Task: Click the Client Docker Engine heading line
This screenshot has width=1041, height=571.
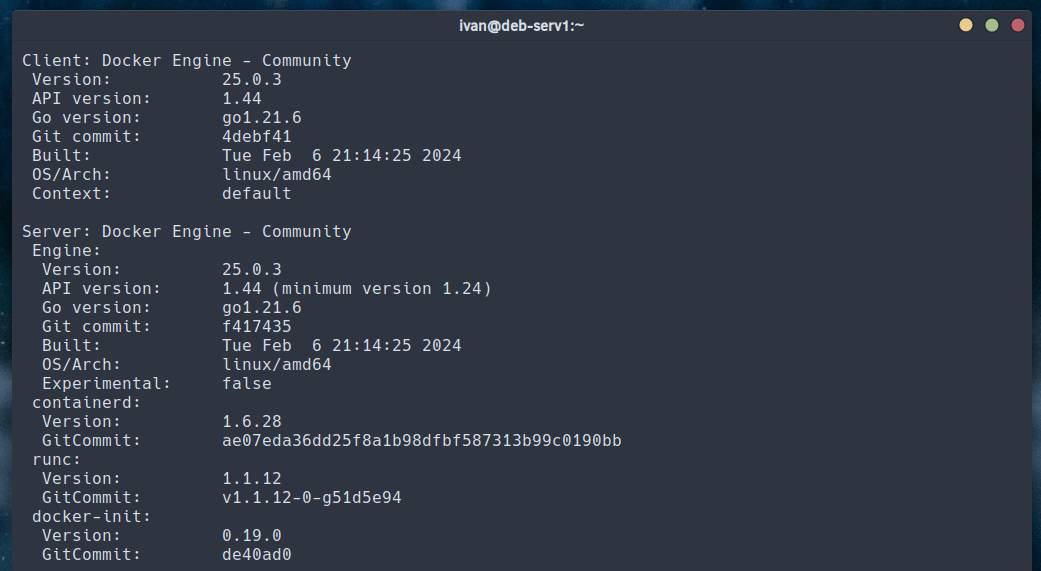Action: point(187,61)
